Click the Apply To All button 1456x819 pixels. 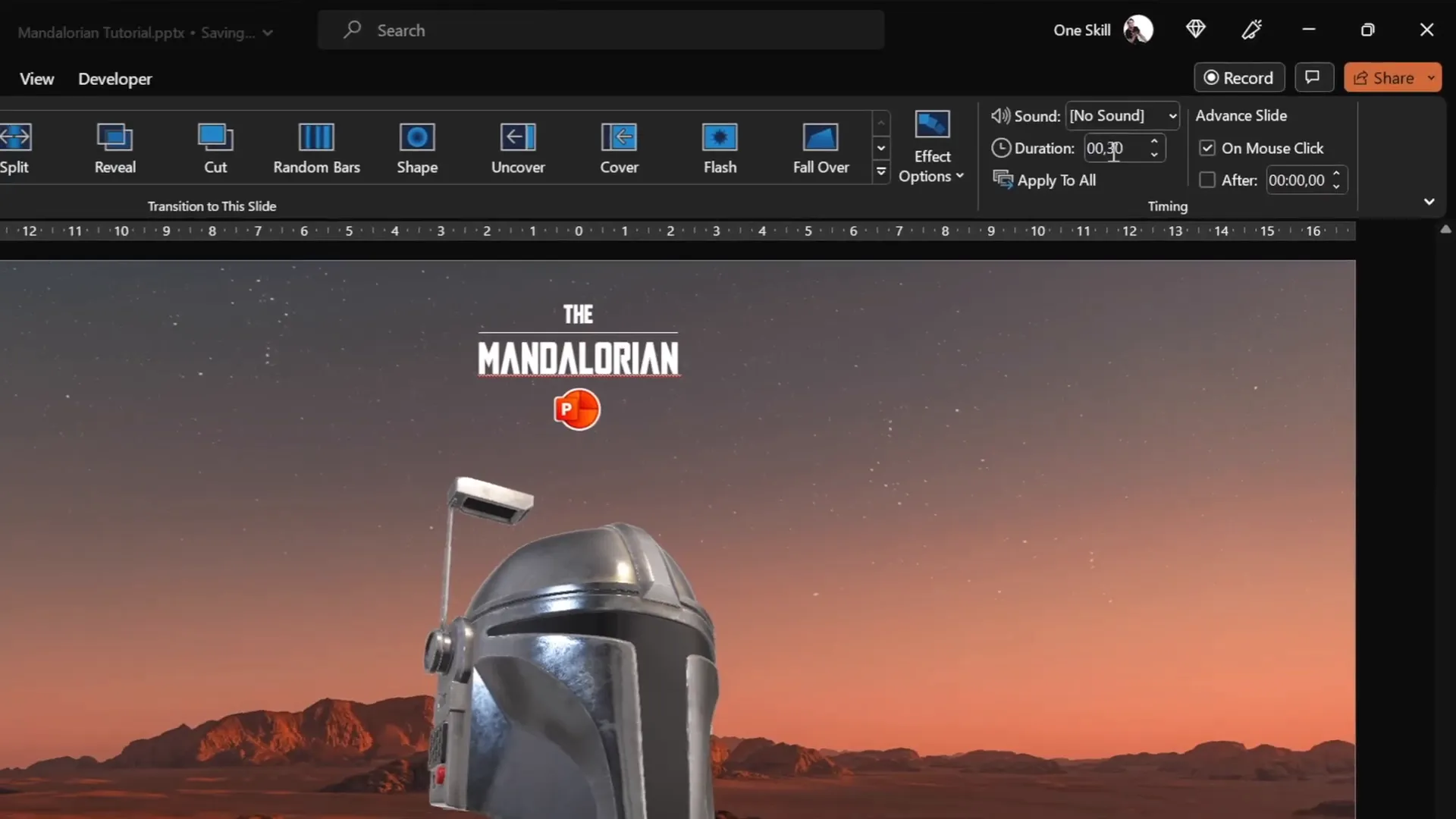[1045, 180]
